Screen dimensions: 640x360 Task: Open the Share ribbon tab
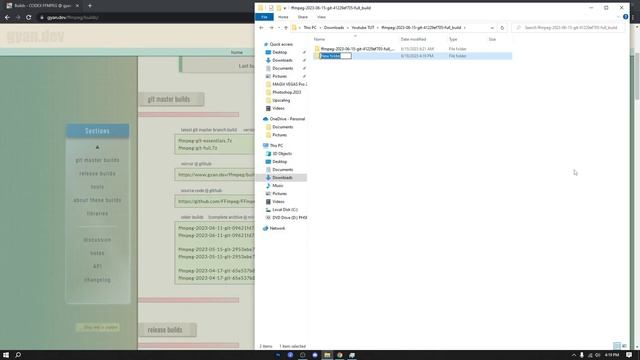pos(302,17)
